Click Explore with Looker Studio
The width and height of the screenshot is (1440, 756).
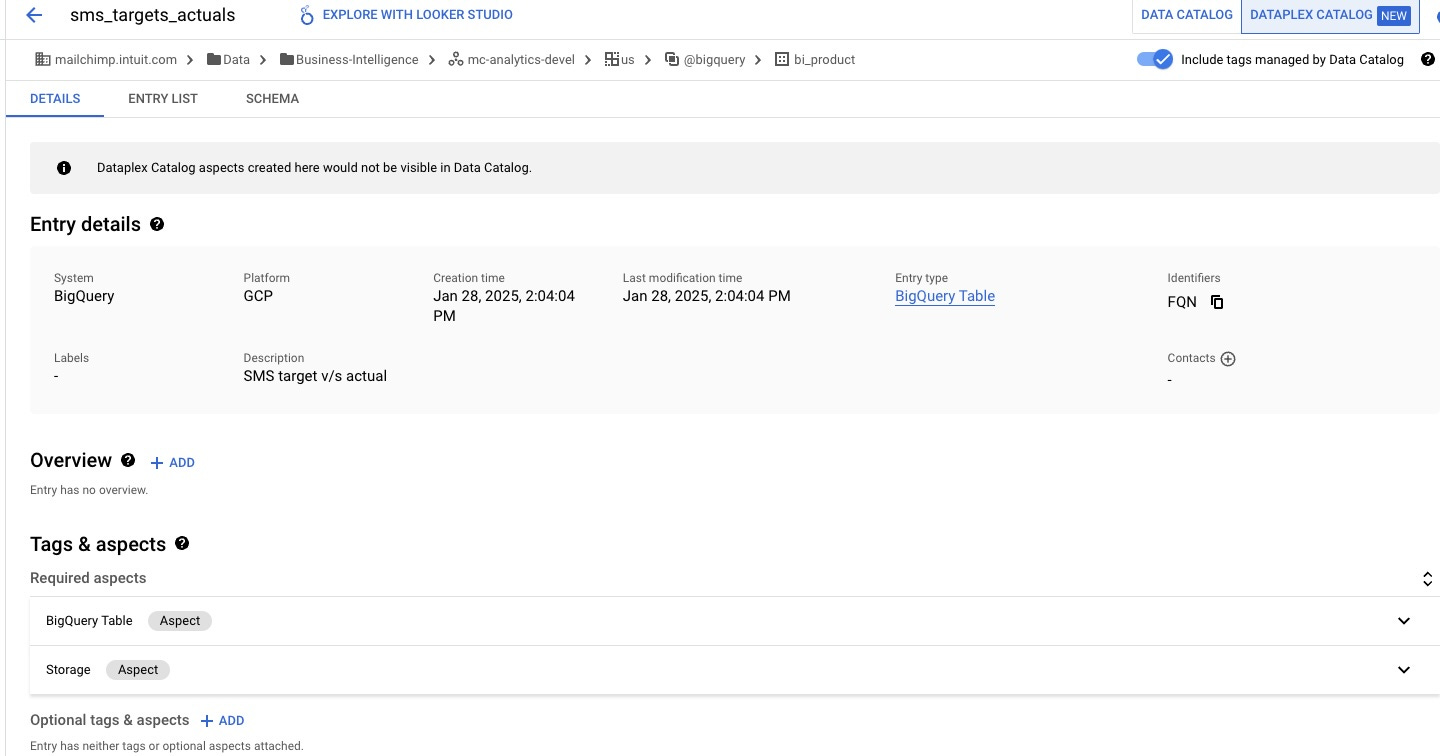(x=406, y=15)
